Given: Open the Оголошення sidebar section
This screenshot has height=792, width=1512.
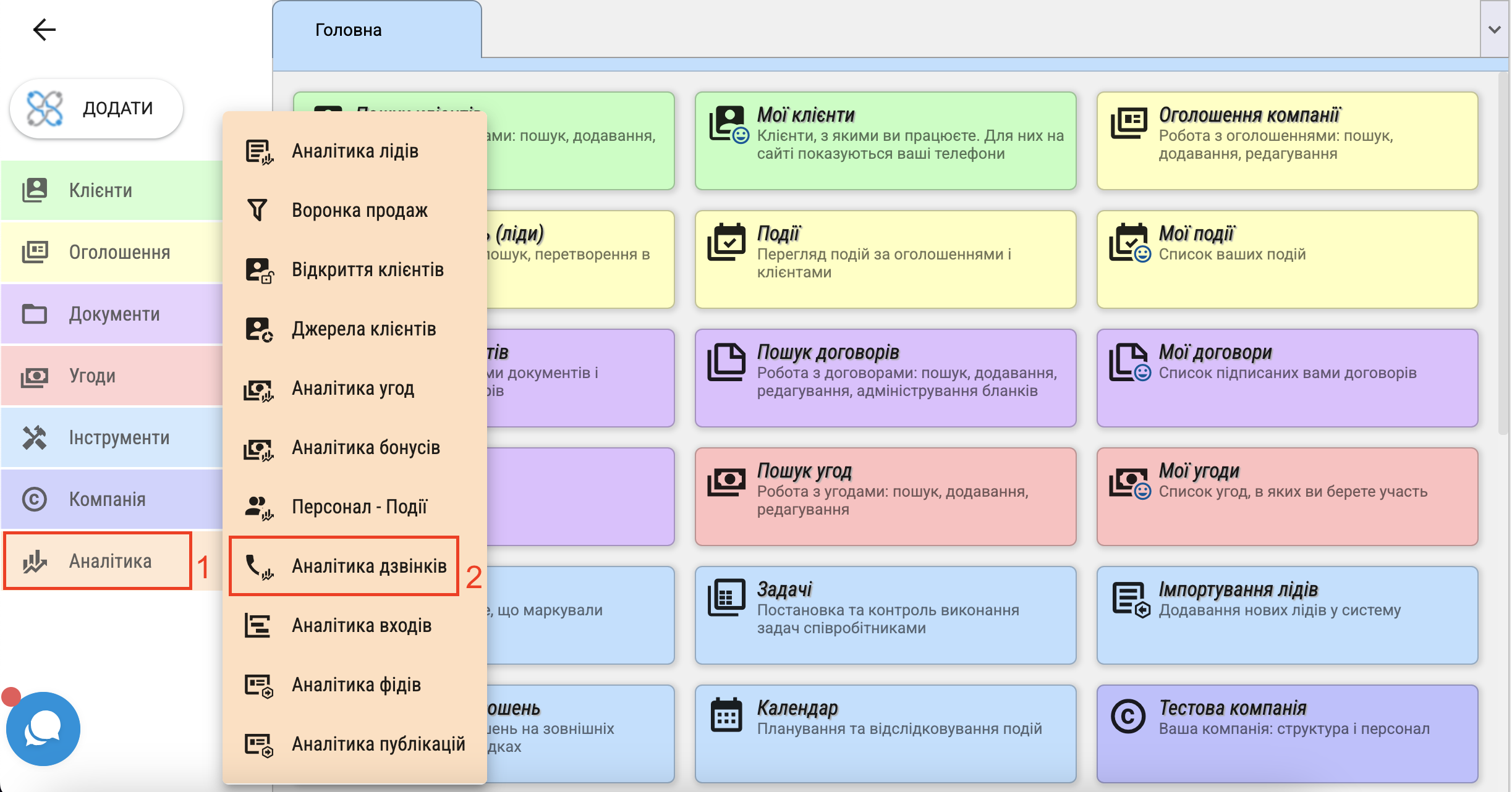Looking at the screenshot, I should pyautogui.click(x=112, y=252).
